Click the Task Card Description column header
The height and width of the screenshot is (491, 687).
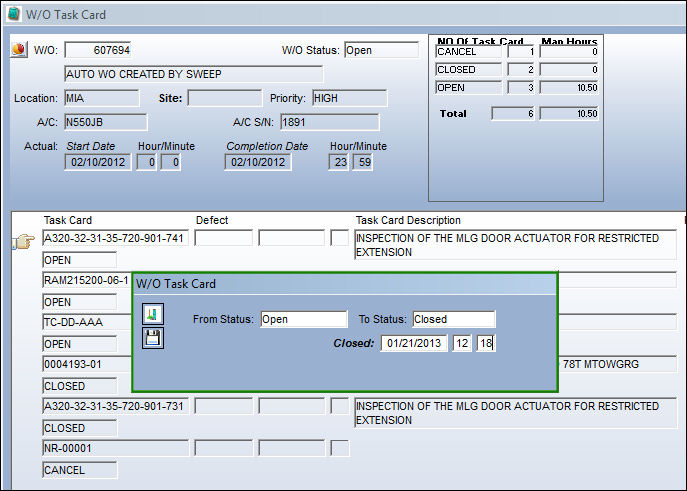tap(408, 220)
